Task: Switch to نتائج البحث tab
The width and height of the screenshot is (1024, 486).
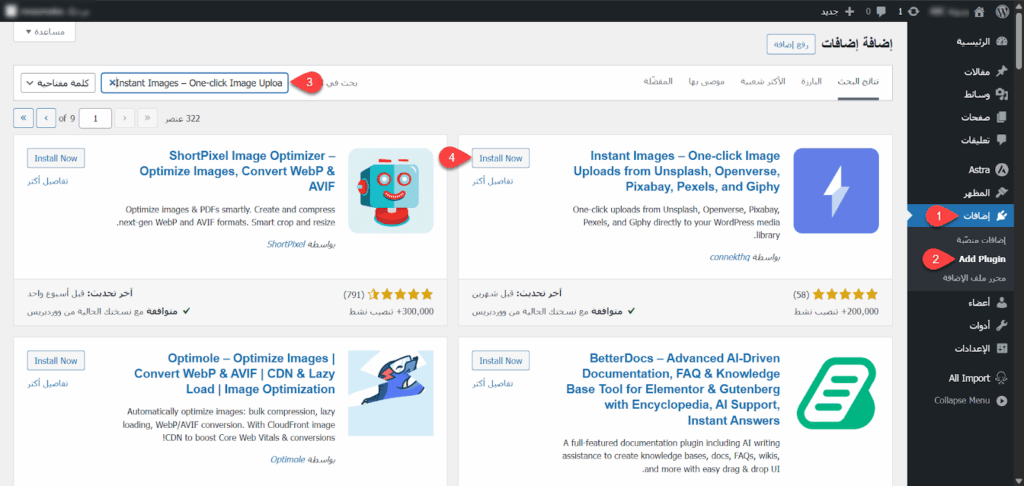Action: pos(858,82)
